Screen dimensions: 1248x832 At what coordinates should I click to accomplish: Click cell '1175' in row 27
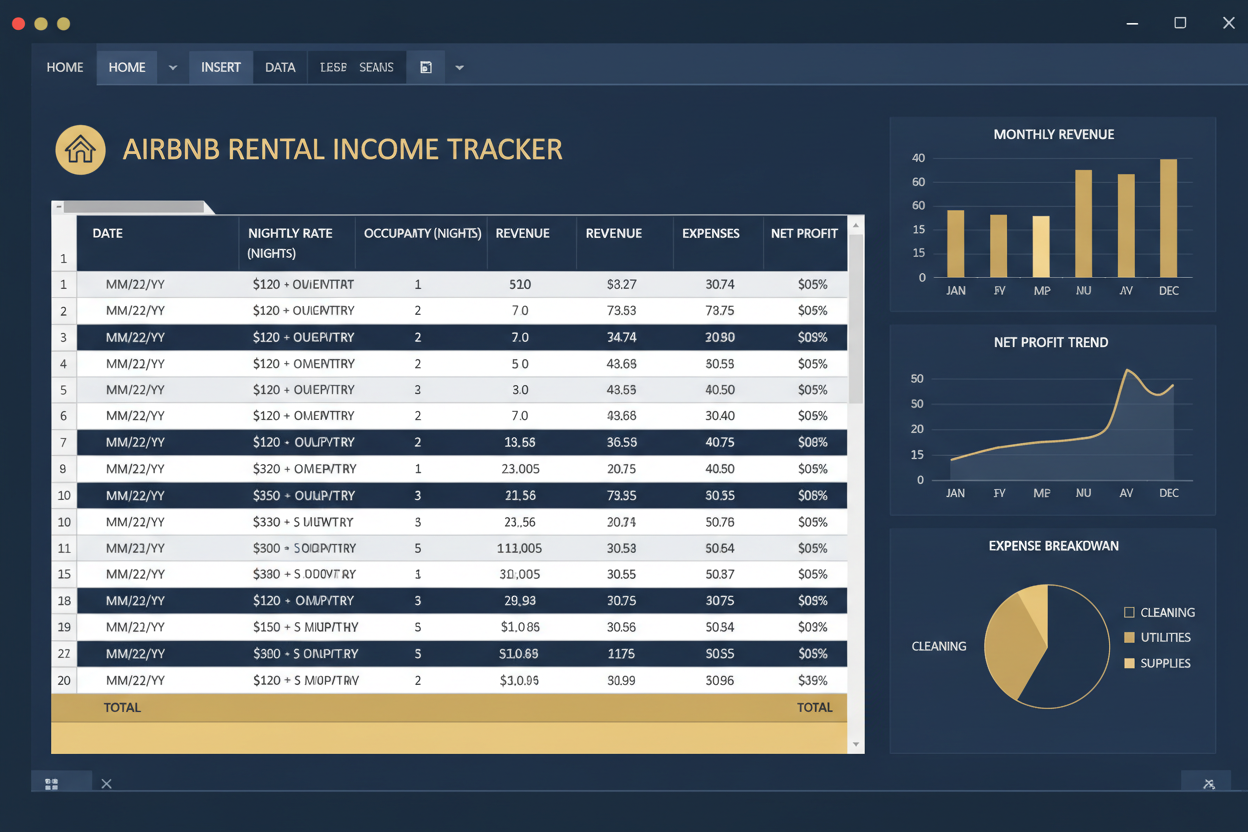621,653
